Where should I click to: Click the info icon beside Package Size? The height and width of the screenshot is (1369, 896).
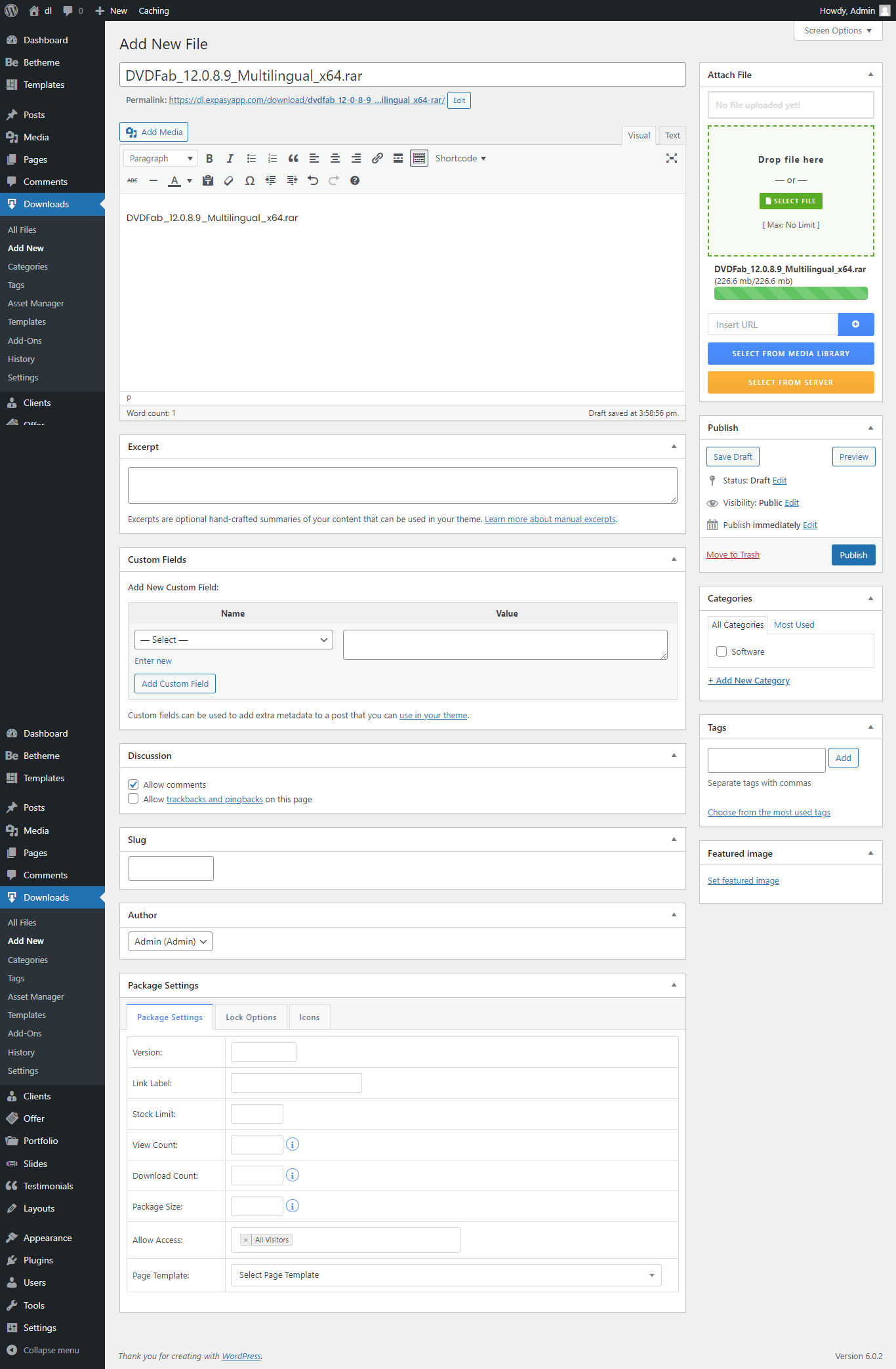click(x=293, y=1206)
